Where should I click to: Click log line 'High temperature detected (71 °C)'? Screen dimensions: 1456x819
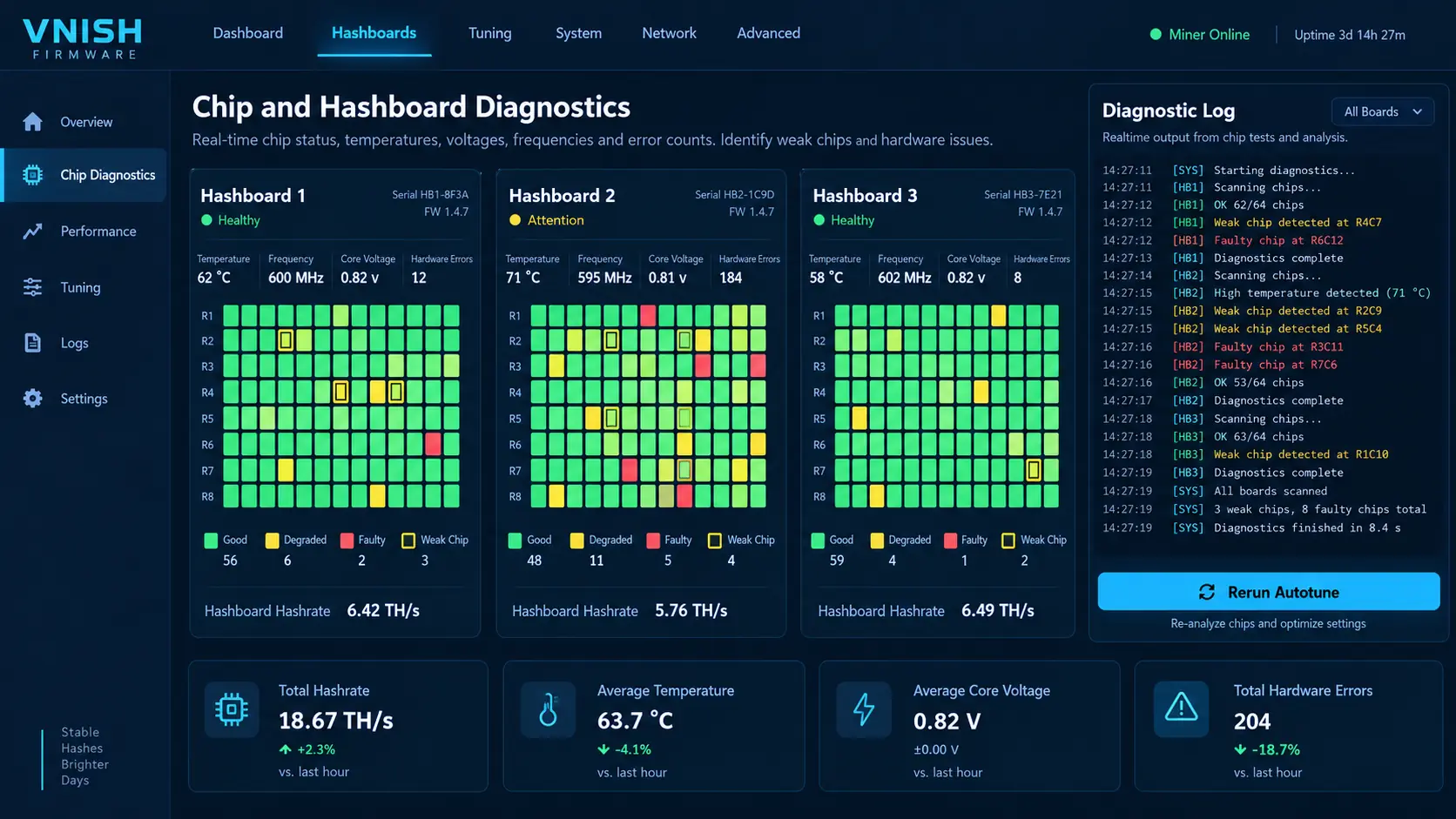[1322, 293]
